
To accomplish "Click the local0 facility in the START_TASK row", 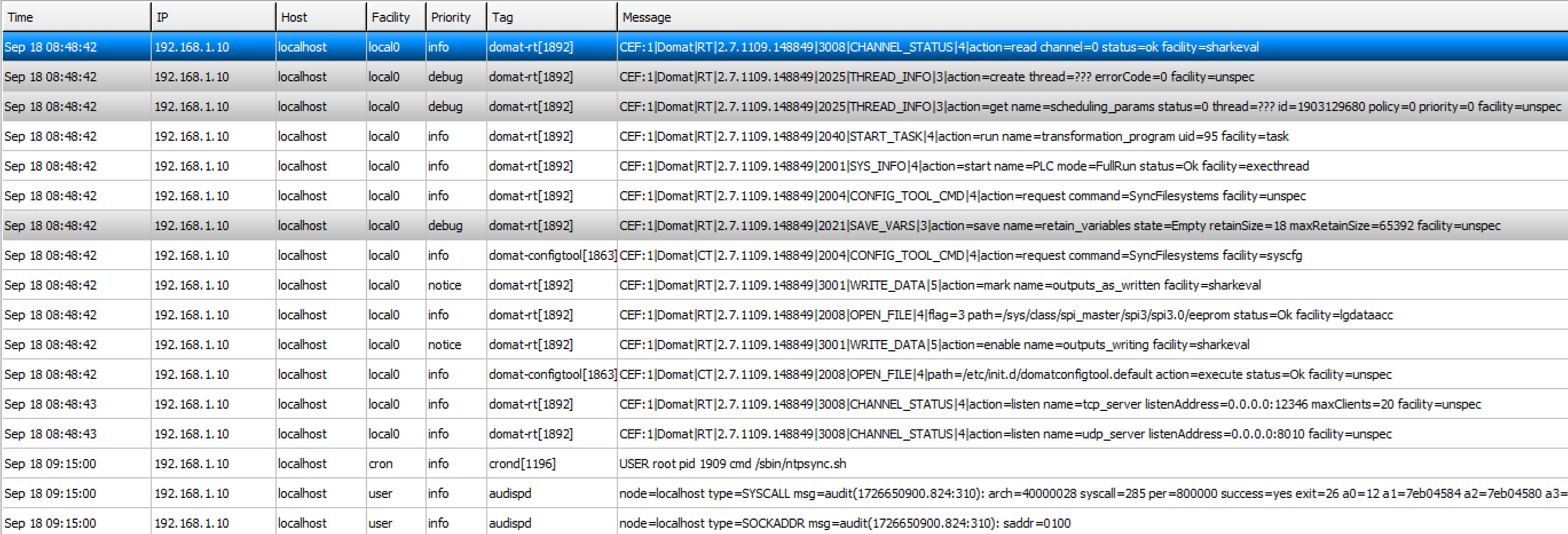I will click(x=384, y=136).
